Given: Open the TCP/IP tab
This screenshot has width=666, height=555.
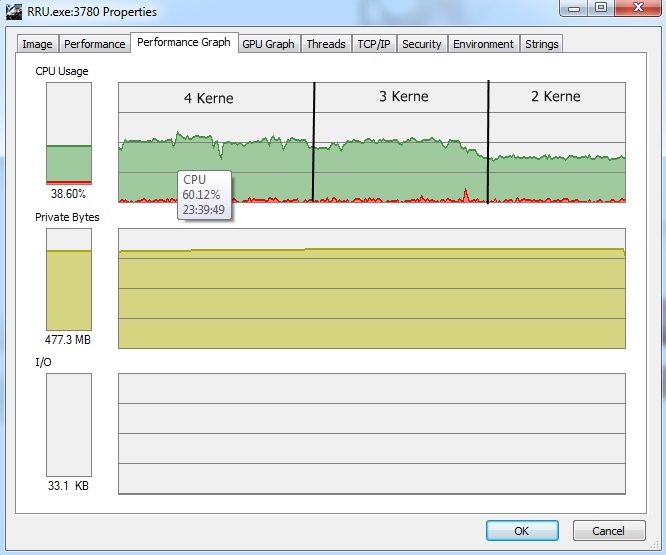Looking at the screenshot, I should (x=374, y=44).
